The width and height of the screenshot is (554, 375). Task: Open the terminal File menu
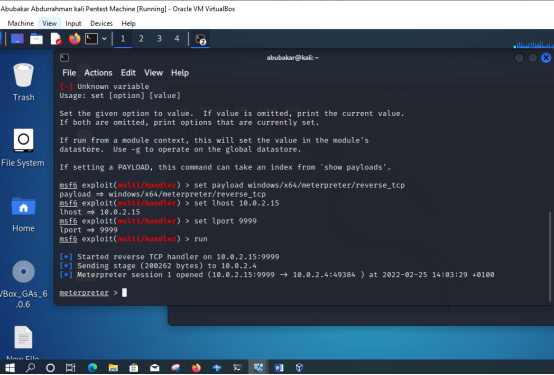pyautogui.click(x=69, y=73)
